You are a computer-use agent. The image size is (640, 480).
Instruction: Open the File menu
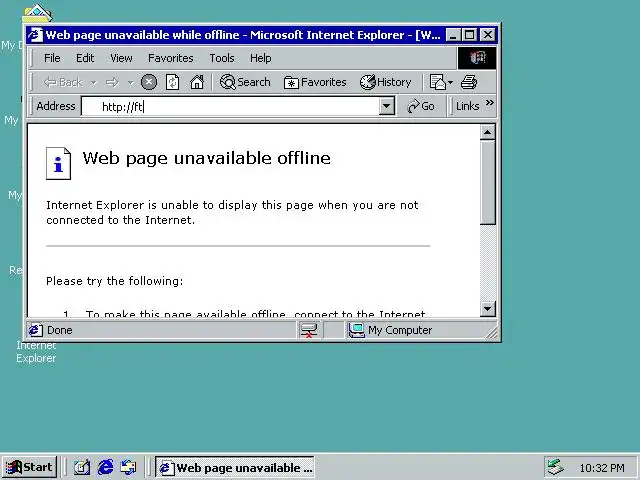click(x=52, y=58)
